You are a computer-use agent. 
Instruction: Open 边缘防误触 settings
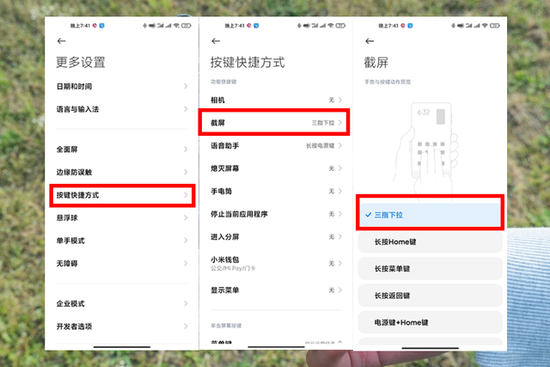122,172
